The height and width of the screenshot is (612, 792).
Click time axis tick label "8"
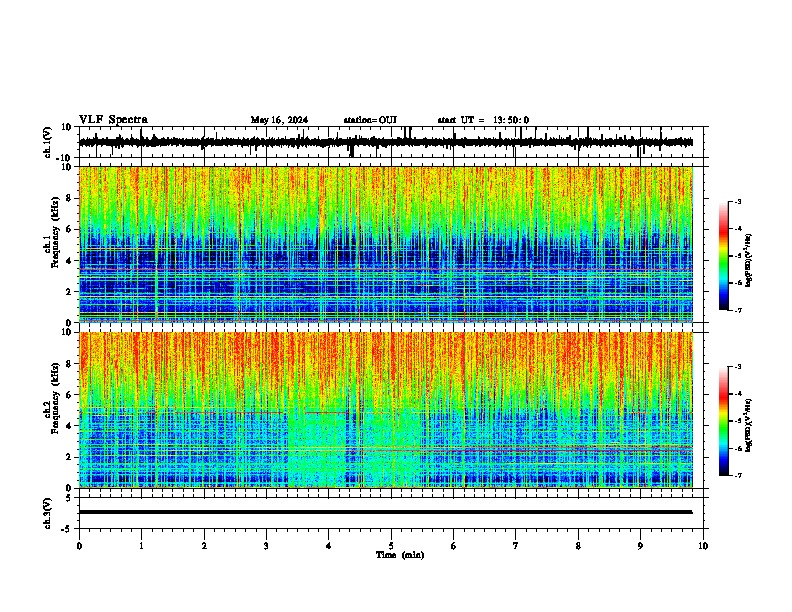(x=578, y=546)
